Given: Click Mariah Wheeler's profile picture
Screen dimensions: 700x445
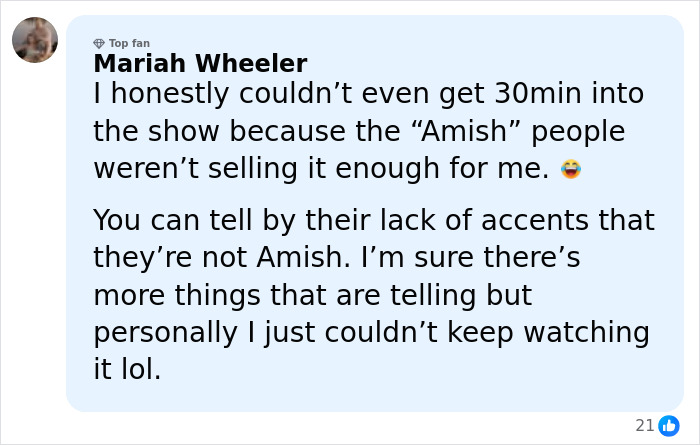Looking at the screenshot, I should tap(35, 40).
